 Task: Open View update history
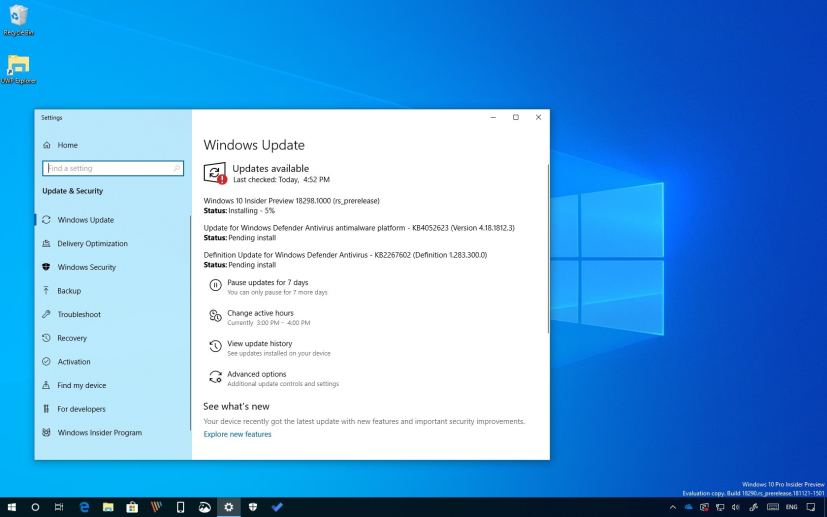pos(259,344)
